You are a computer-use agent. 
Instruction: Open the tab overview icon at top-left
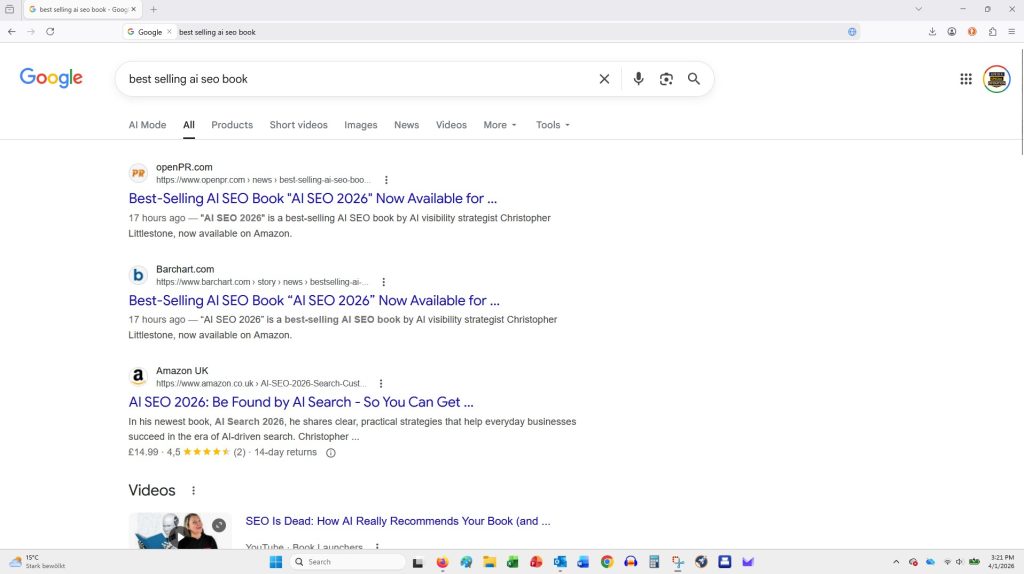click(x=9, y=9)
